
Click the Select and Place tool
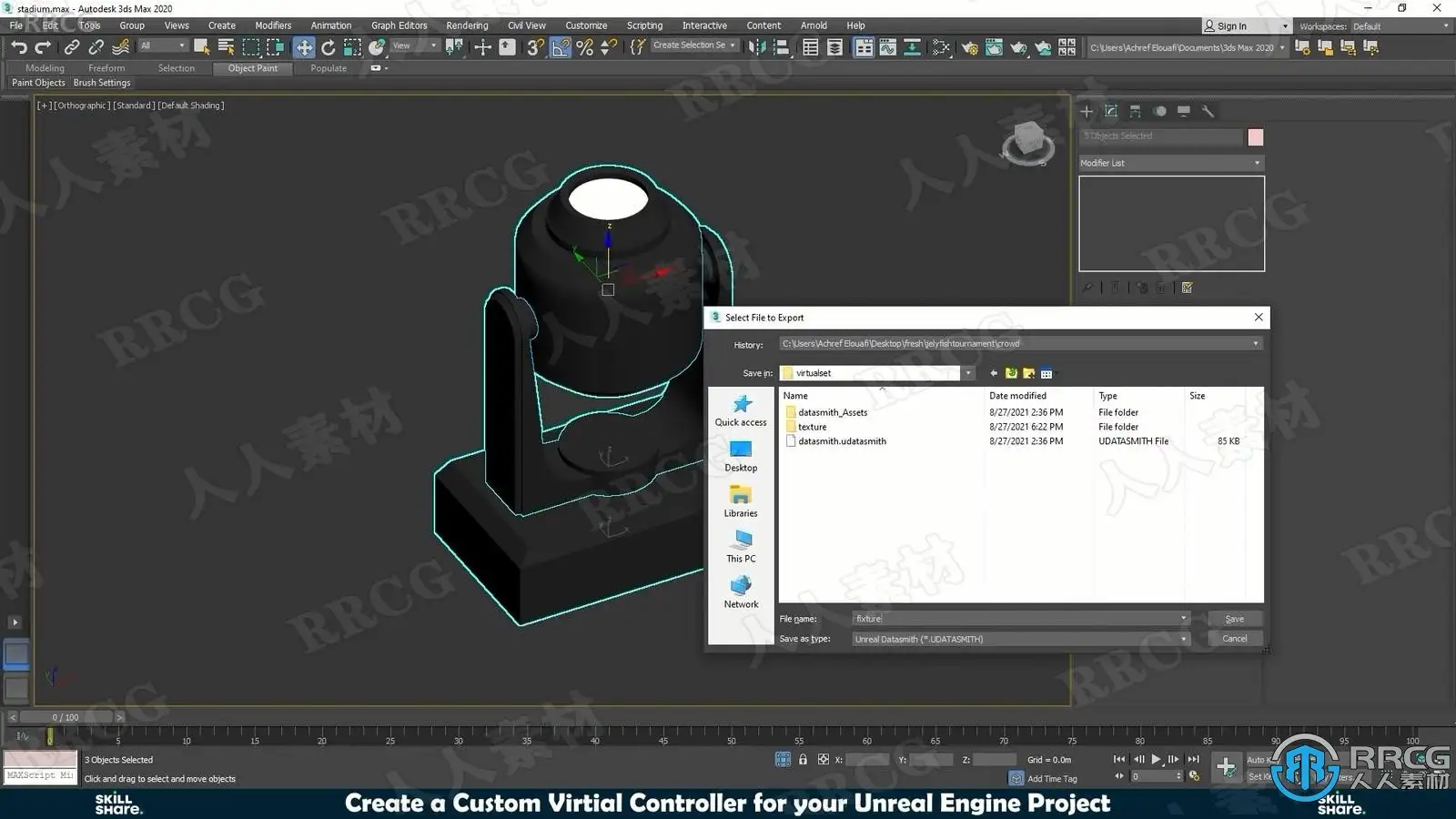coord(377,47)
